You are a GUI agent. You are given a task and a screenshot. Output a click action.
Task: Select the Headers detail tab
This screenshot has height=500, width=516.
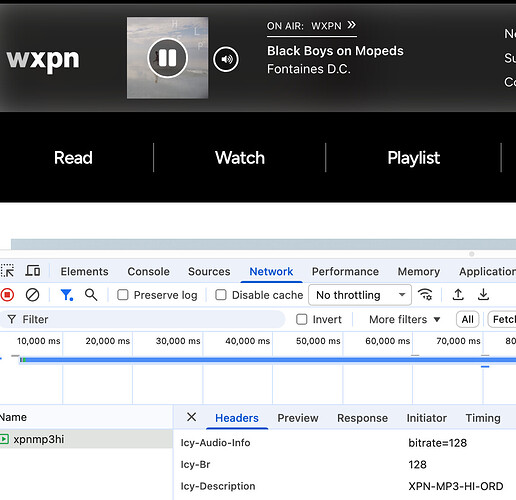tap(237, 418)
